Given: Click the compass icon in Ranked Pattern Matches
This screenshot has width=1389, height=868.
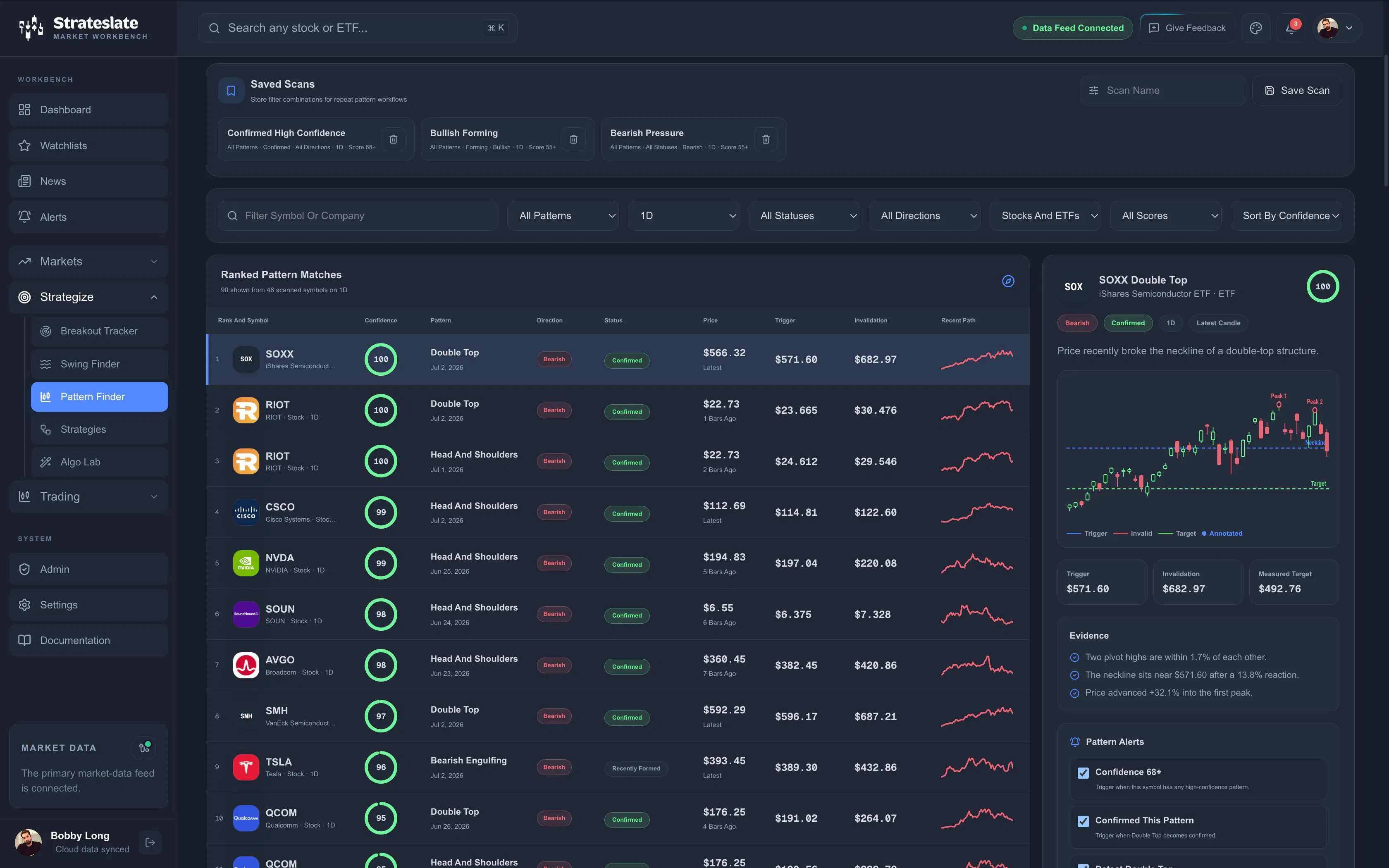Looking at the screenshot, I should (1008, 281).
